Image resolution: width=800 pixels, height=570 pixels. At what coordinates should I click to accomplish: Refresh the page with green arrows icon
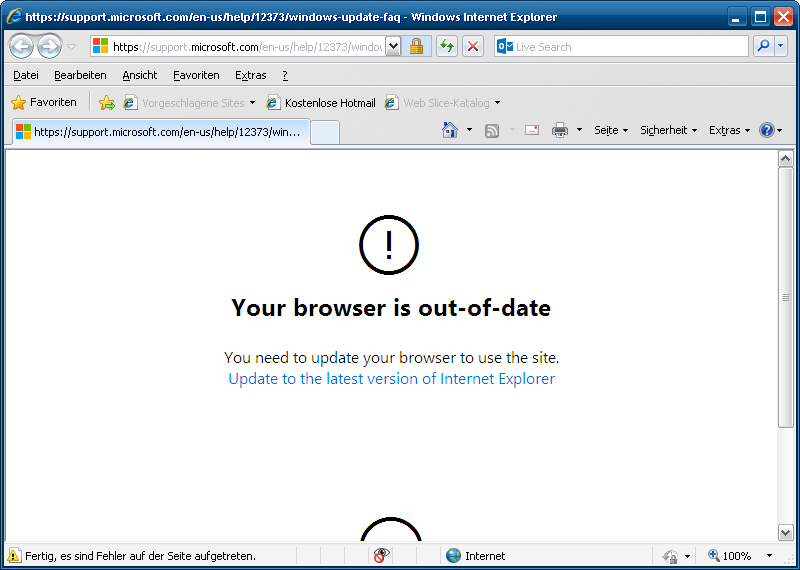click(447, 47)
